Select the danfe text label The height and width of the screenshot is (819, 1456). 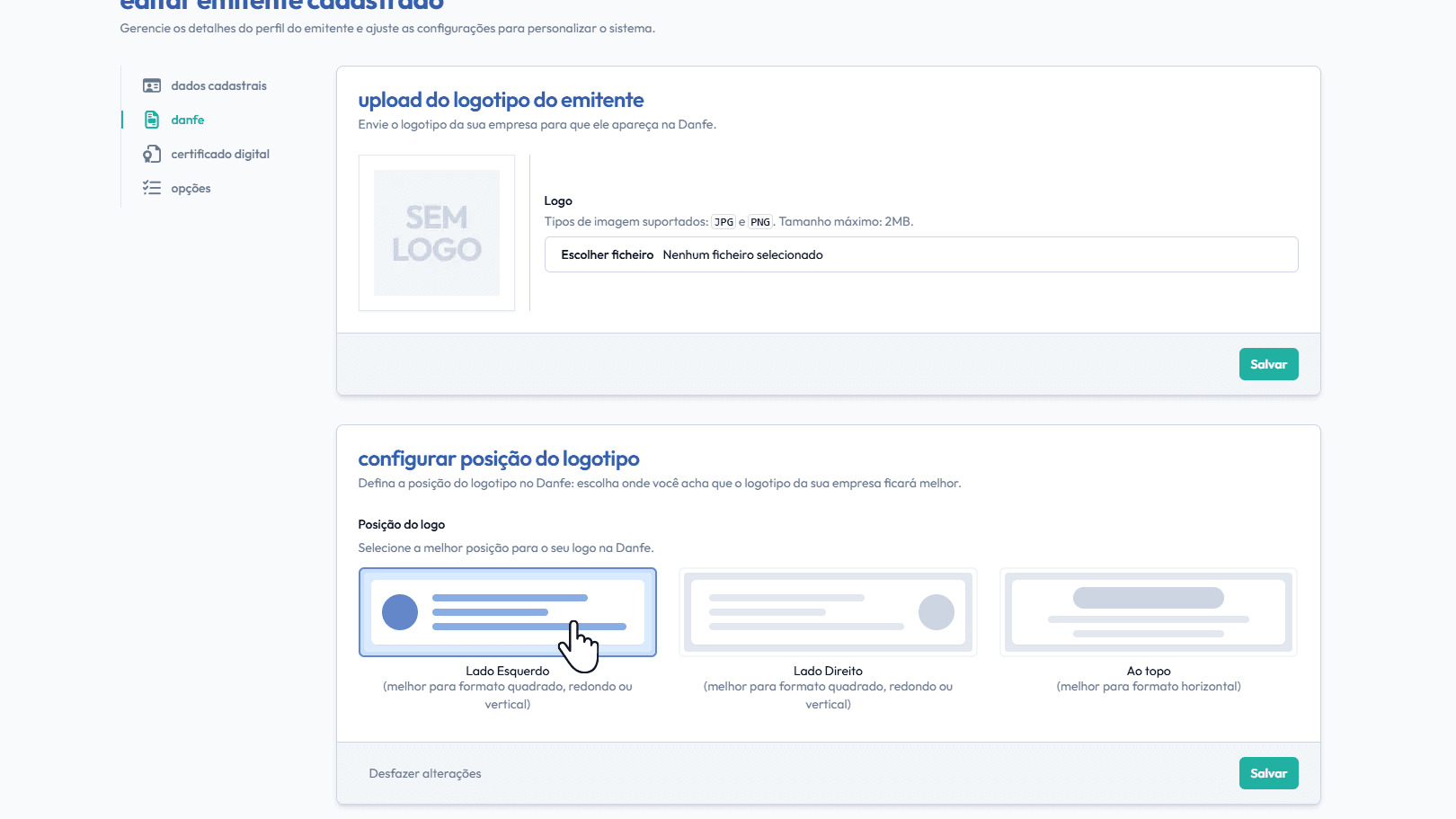click(187, 120)
